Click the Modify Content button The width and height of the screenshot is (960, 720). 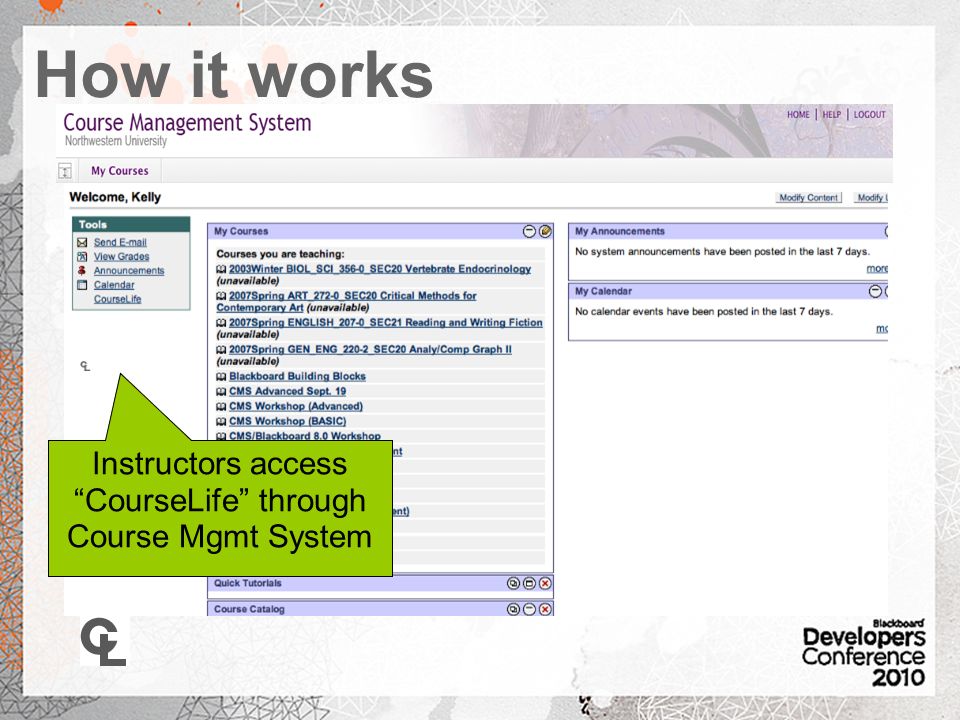[x=808, y=198]
